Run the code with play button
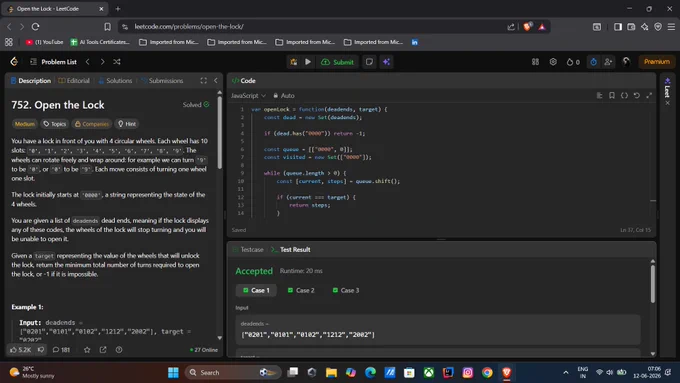This screenshot has width=680, height=383. [308, 62]
